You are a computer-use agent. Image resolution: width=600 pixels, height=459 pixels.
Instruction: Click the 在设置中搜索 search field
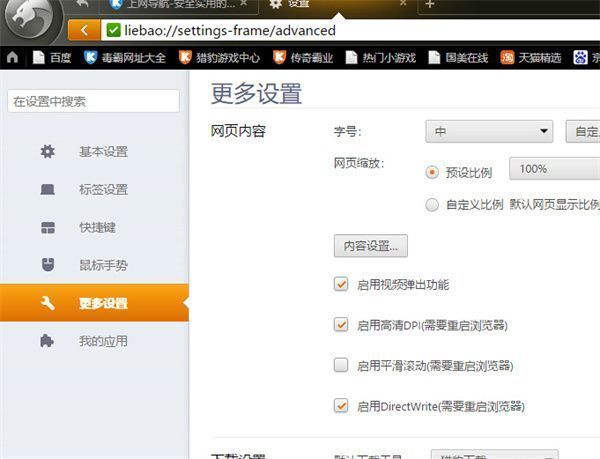tap(93, 101)
